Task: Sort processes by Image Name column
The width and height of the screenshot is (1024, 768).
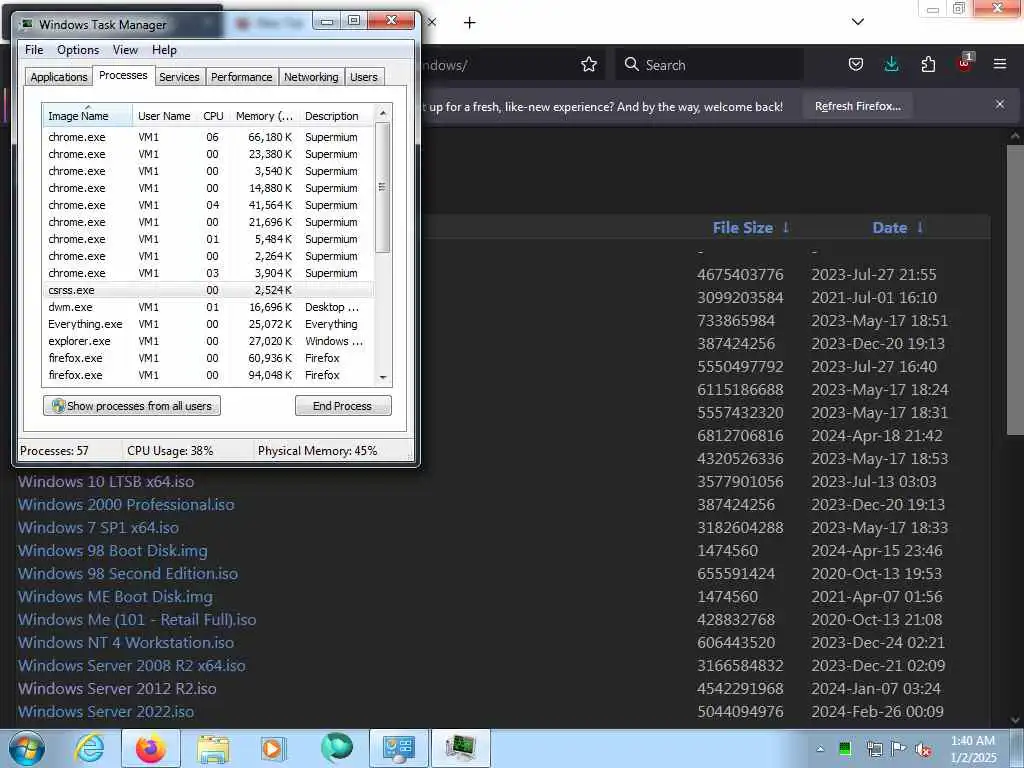Action: [87, 116]
